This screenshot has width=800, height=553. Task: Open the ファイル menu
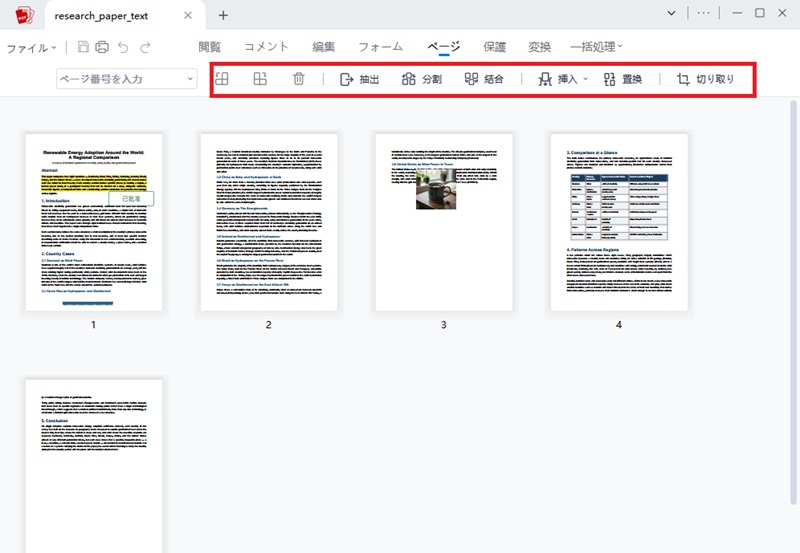(31, 48)
